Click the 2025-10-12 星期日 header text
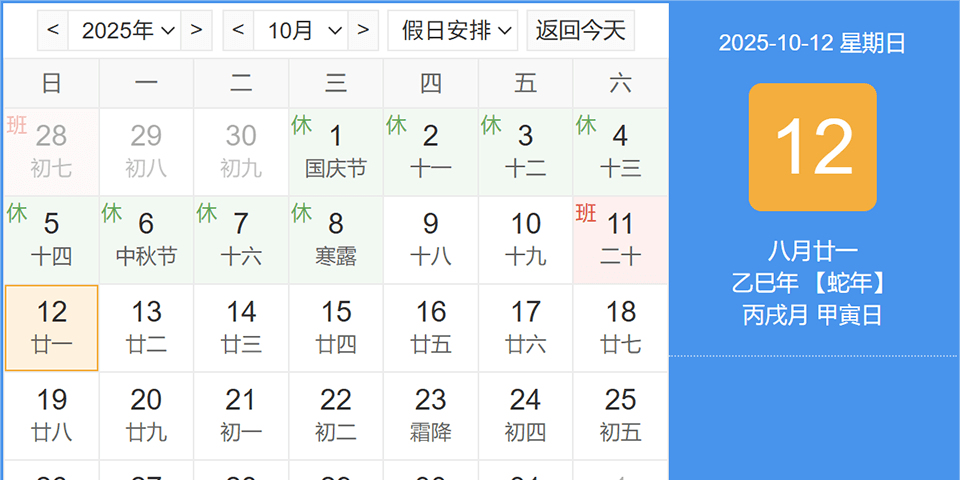This screenshot has height=480, width=960. click(812, 43)
